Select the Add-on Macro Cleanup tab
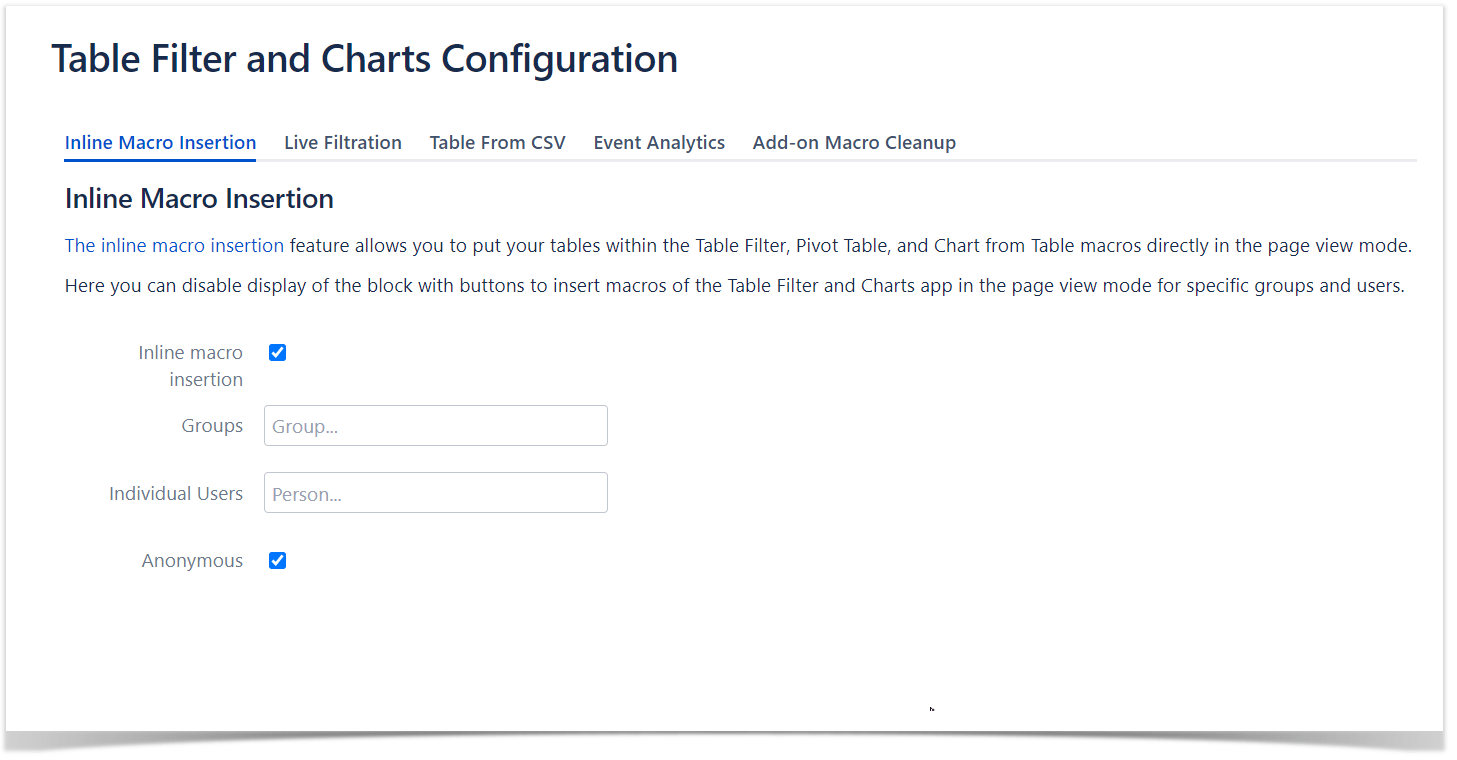Screen dimensions: 1457x760 click(854, 143)
